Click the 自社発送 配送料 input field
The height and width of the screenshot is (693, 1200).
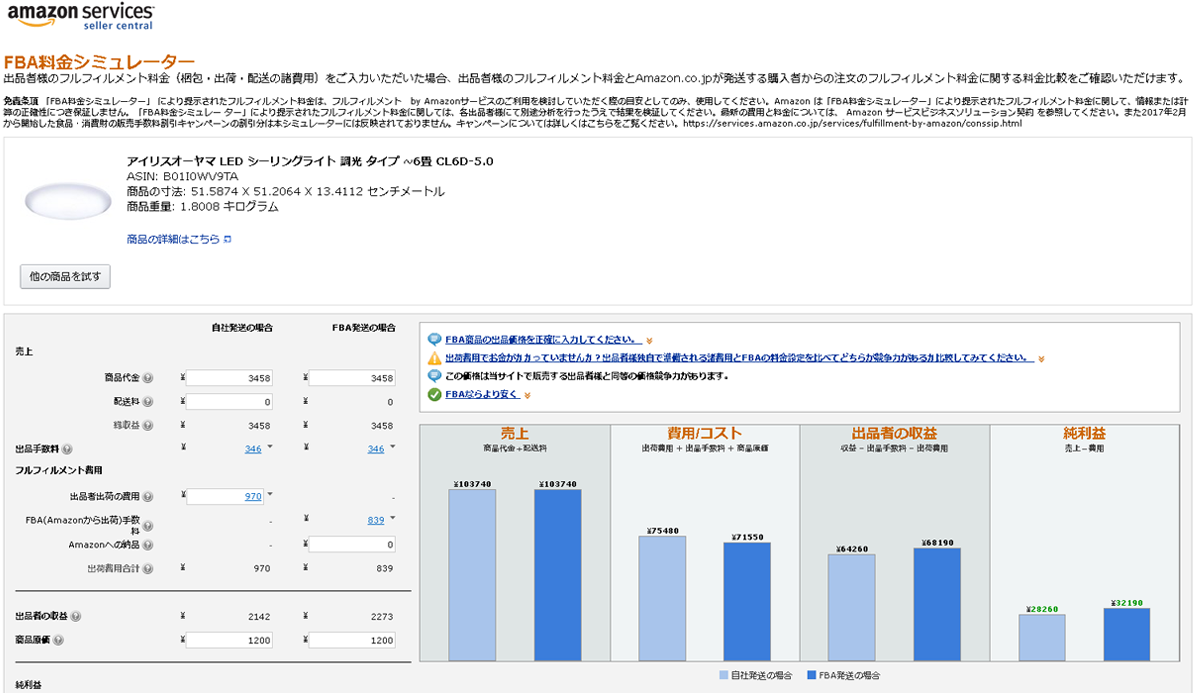[230, 401]
